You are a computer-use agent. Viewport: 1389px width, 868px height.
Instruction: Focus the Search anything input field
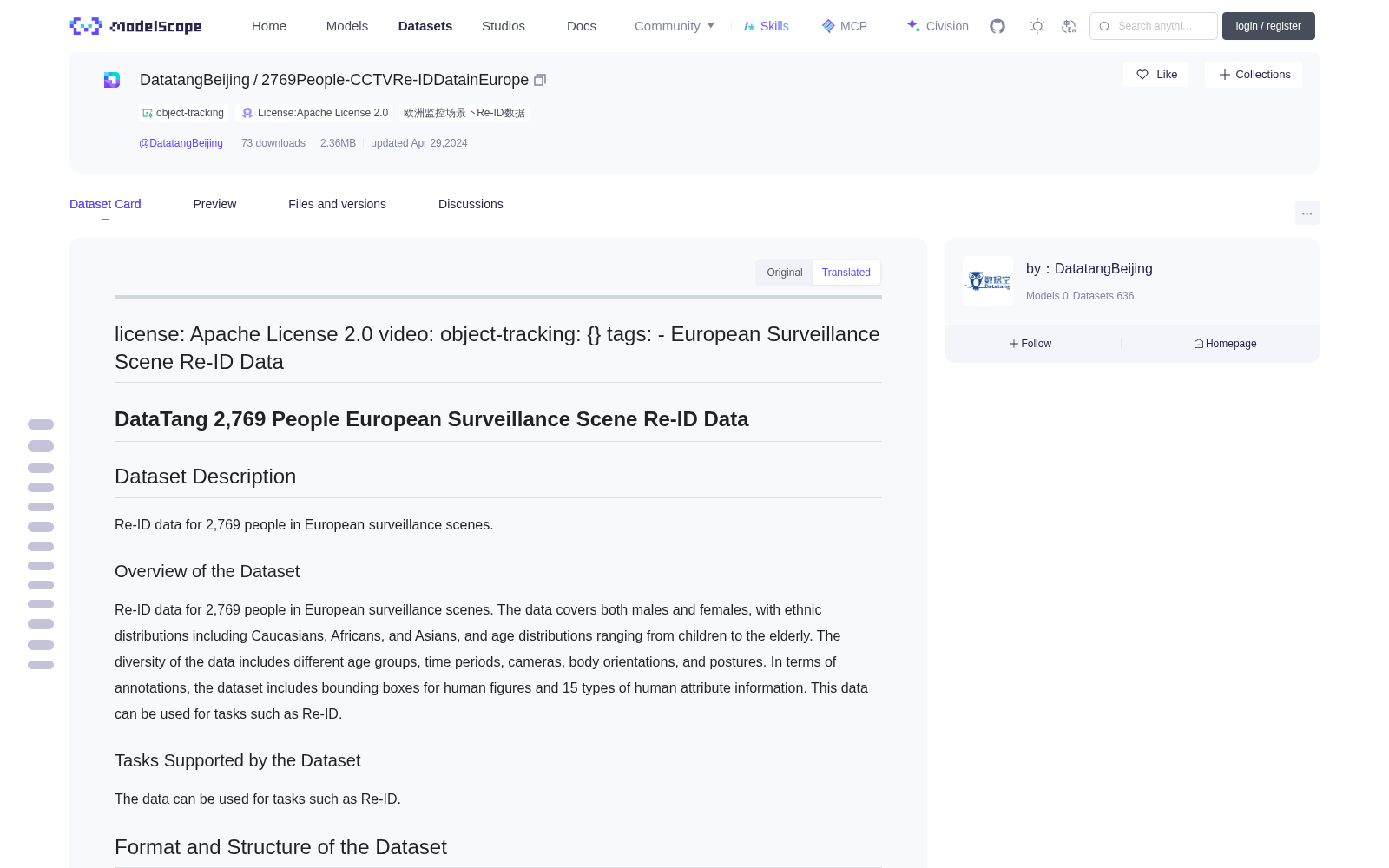pyautogui.click(x=1154, y=26)
